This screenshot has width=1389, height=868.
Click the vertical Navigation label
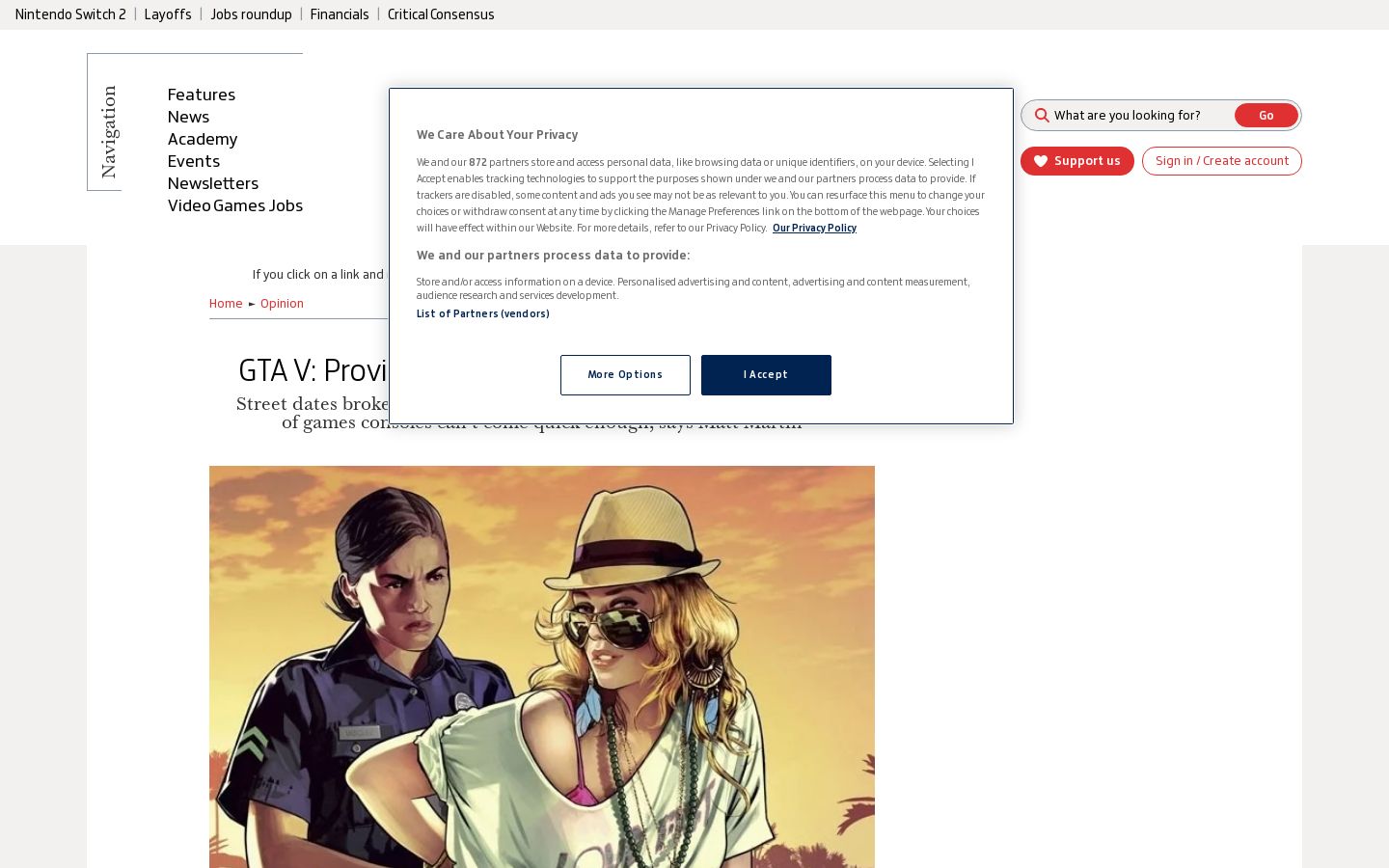pos(109,132)
